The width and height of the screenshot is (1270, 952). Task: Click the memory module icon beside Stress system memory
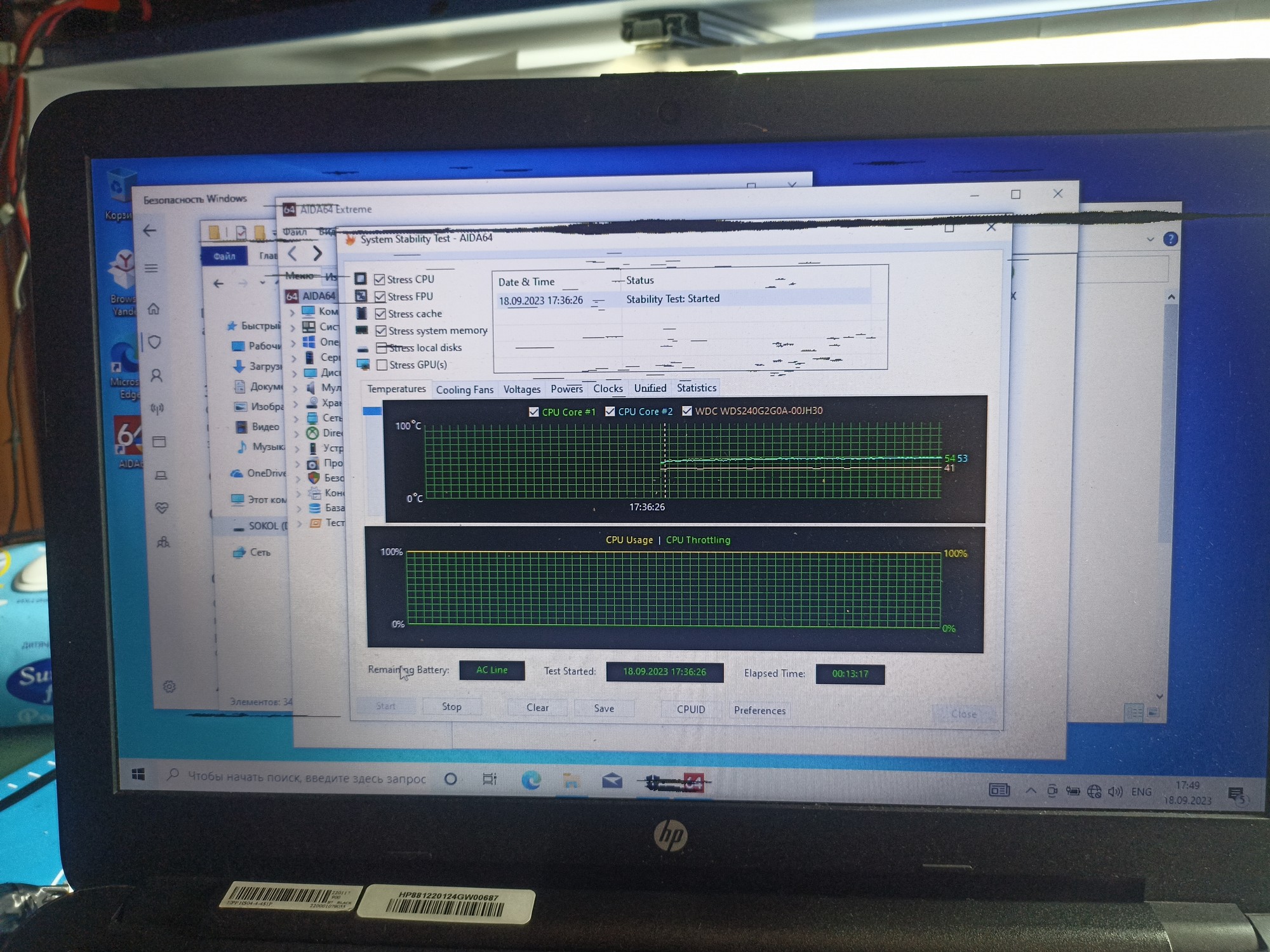[362, 330]
